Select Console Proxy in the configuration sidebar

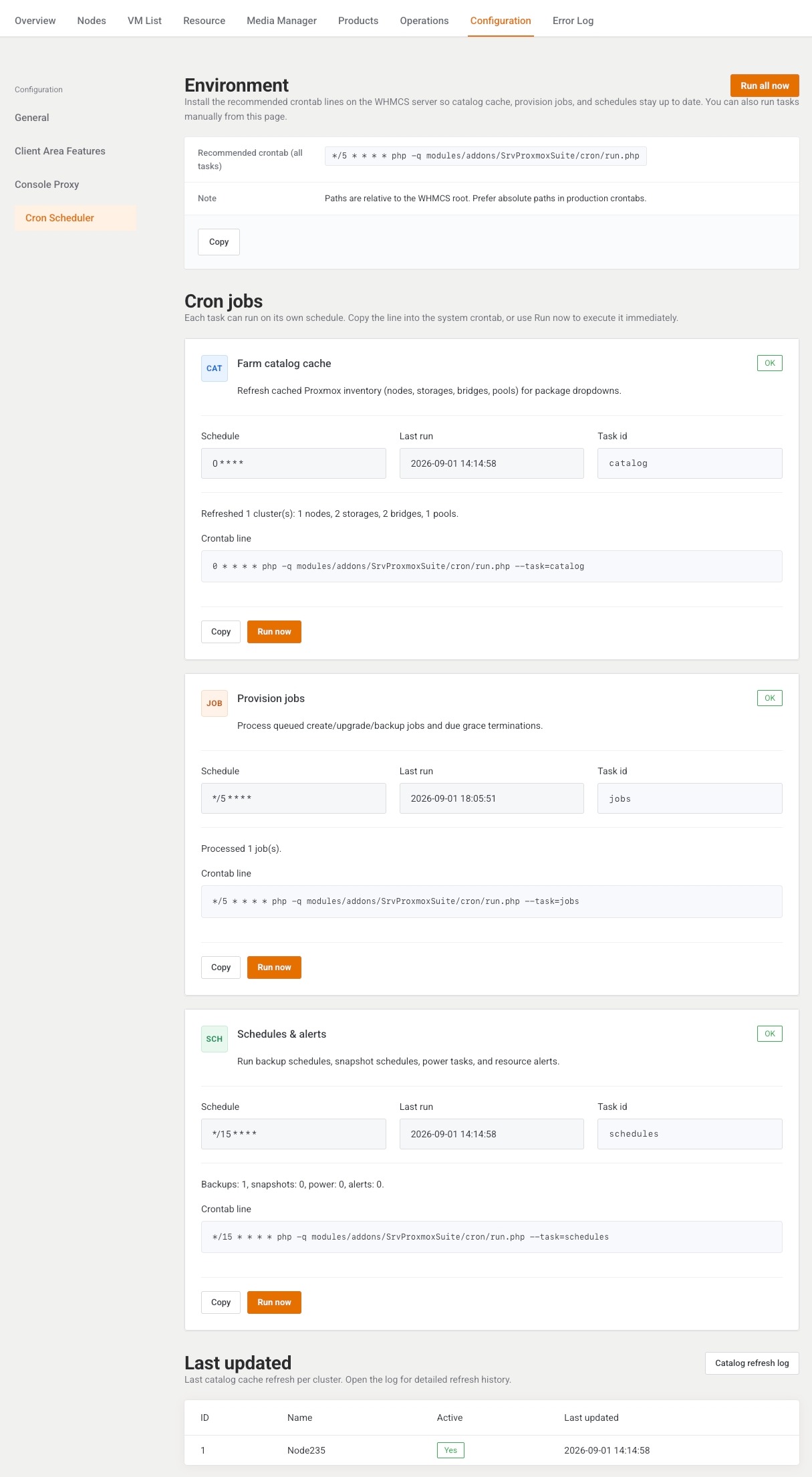[x=47, y=185]
